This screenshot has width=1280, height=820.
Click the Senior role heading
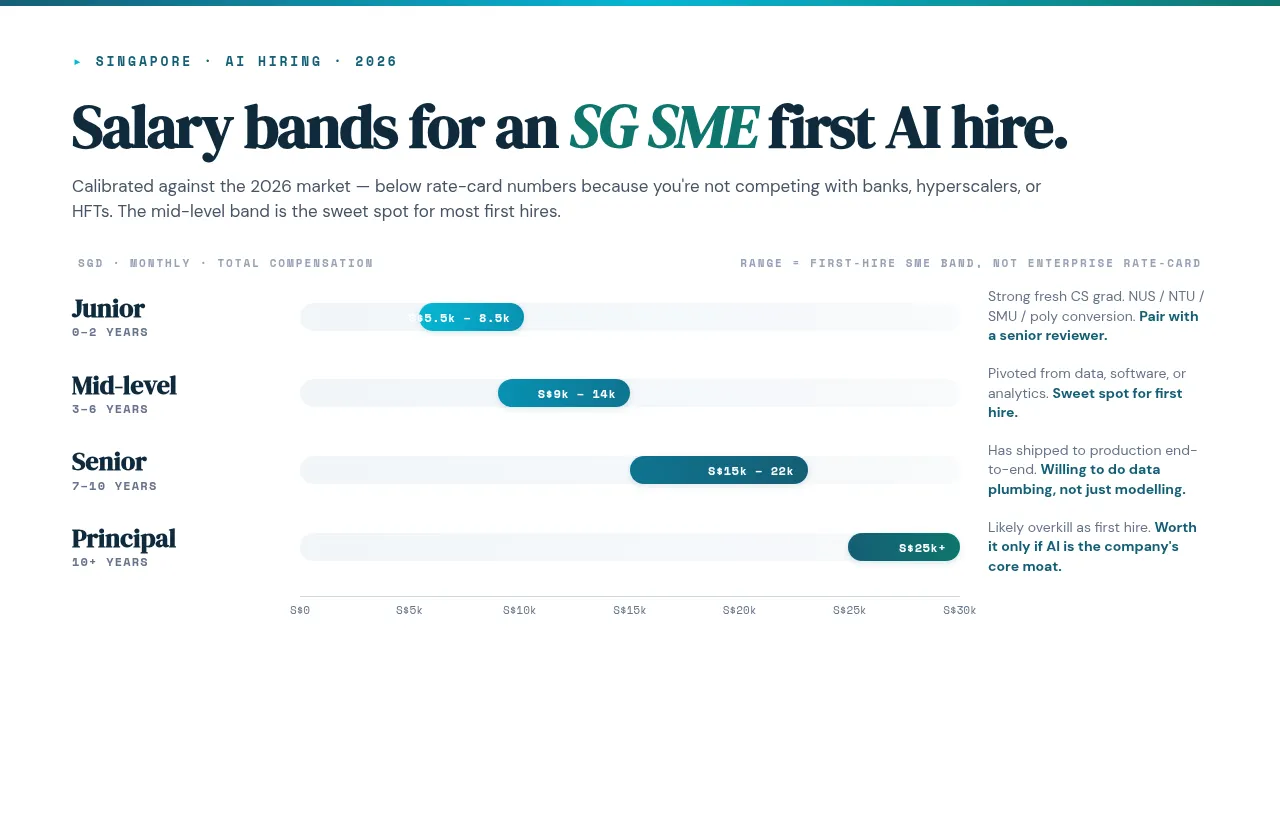(x=109, y=461)
